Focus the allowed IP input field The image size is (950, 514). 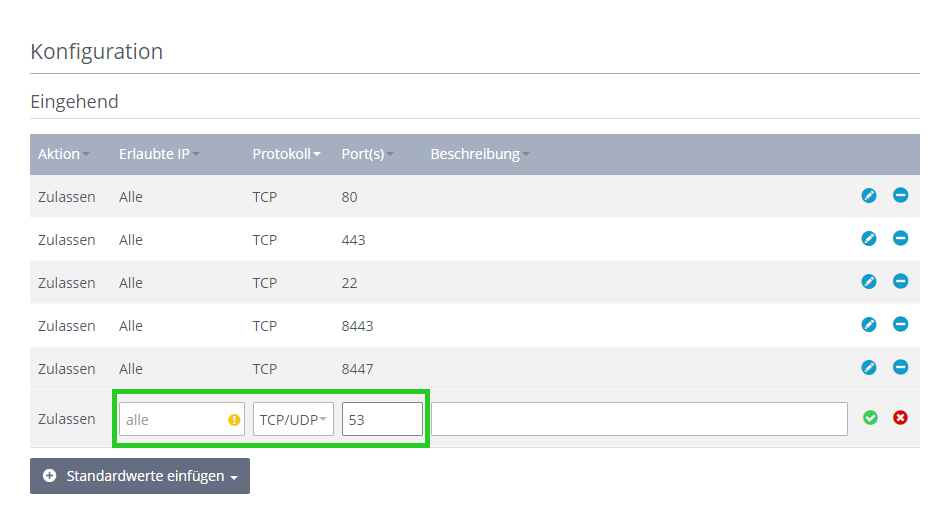[x=182, y=419]
